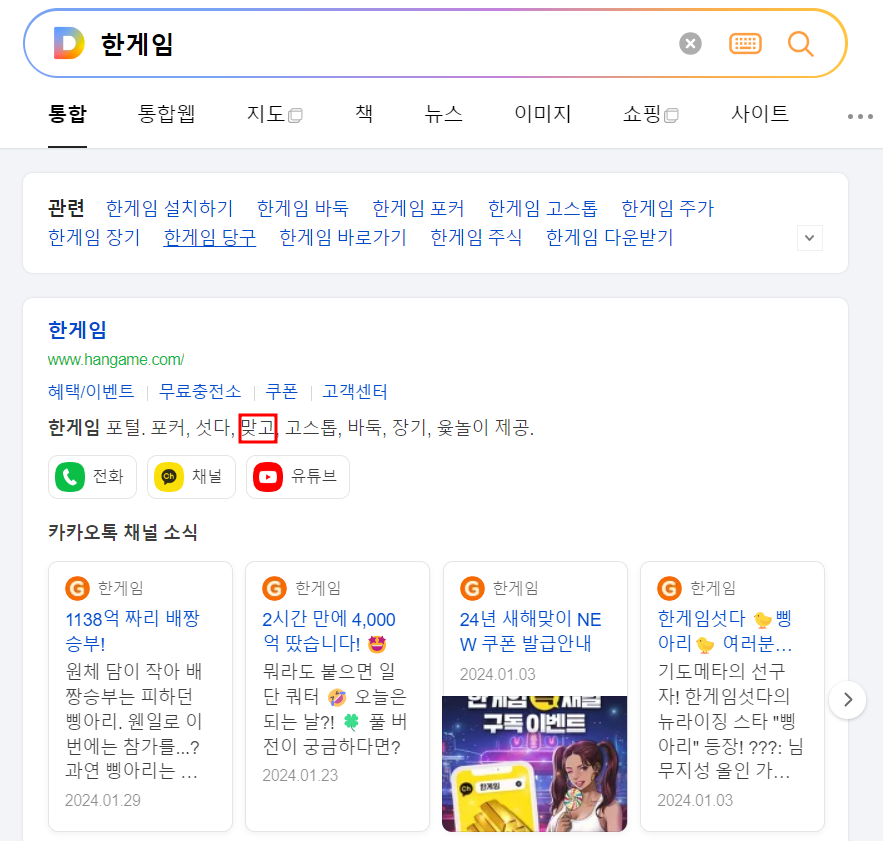Click G icon on the 1138억 card
This screenshot has width=883, height=841.
click(77, 588)
